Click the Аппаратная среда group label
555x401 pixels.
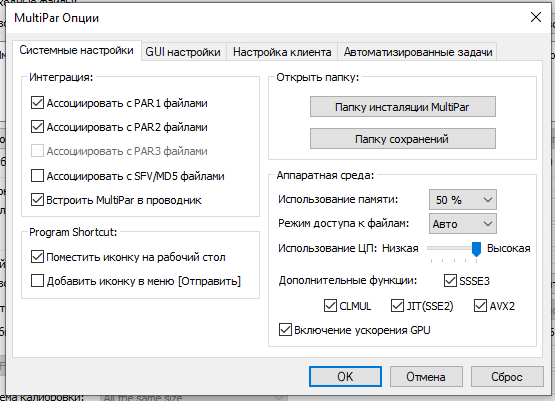click(325, 175)
